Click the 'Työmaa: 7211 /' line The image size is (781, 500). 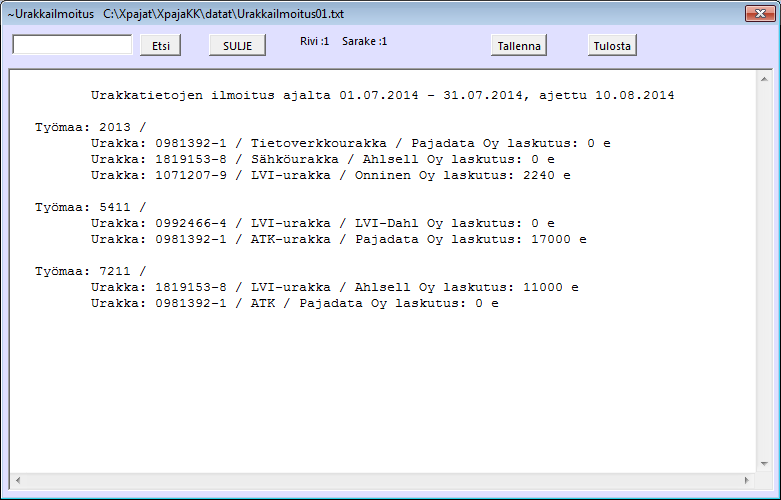click(91, 271)
